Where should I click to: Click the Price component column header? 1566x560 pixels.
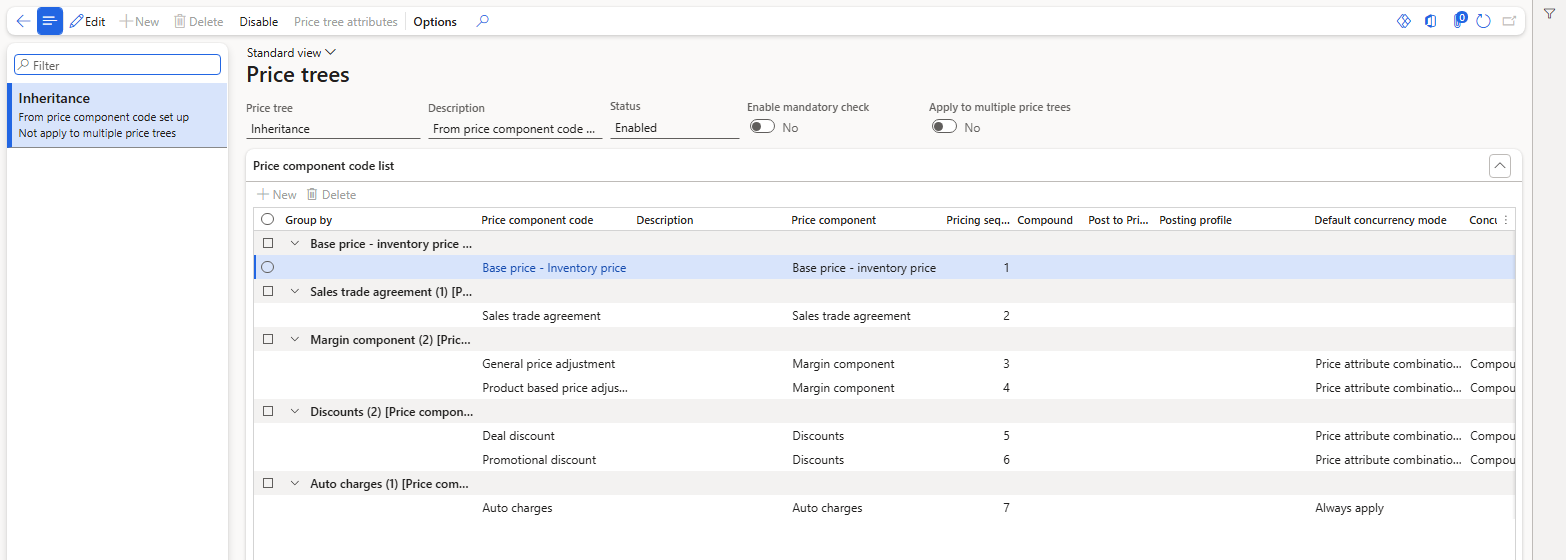(834, 220)
